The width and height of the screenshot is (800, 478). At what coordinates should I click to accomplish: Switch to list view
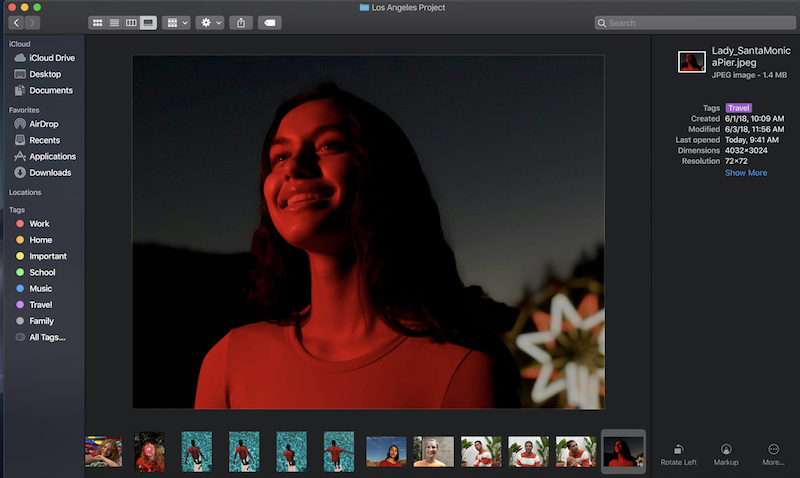click(x=114, y=22)
